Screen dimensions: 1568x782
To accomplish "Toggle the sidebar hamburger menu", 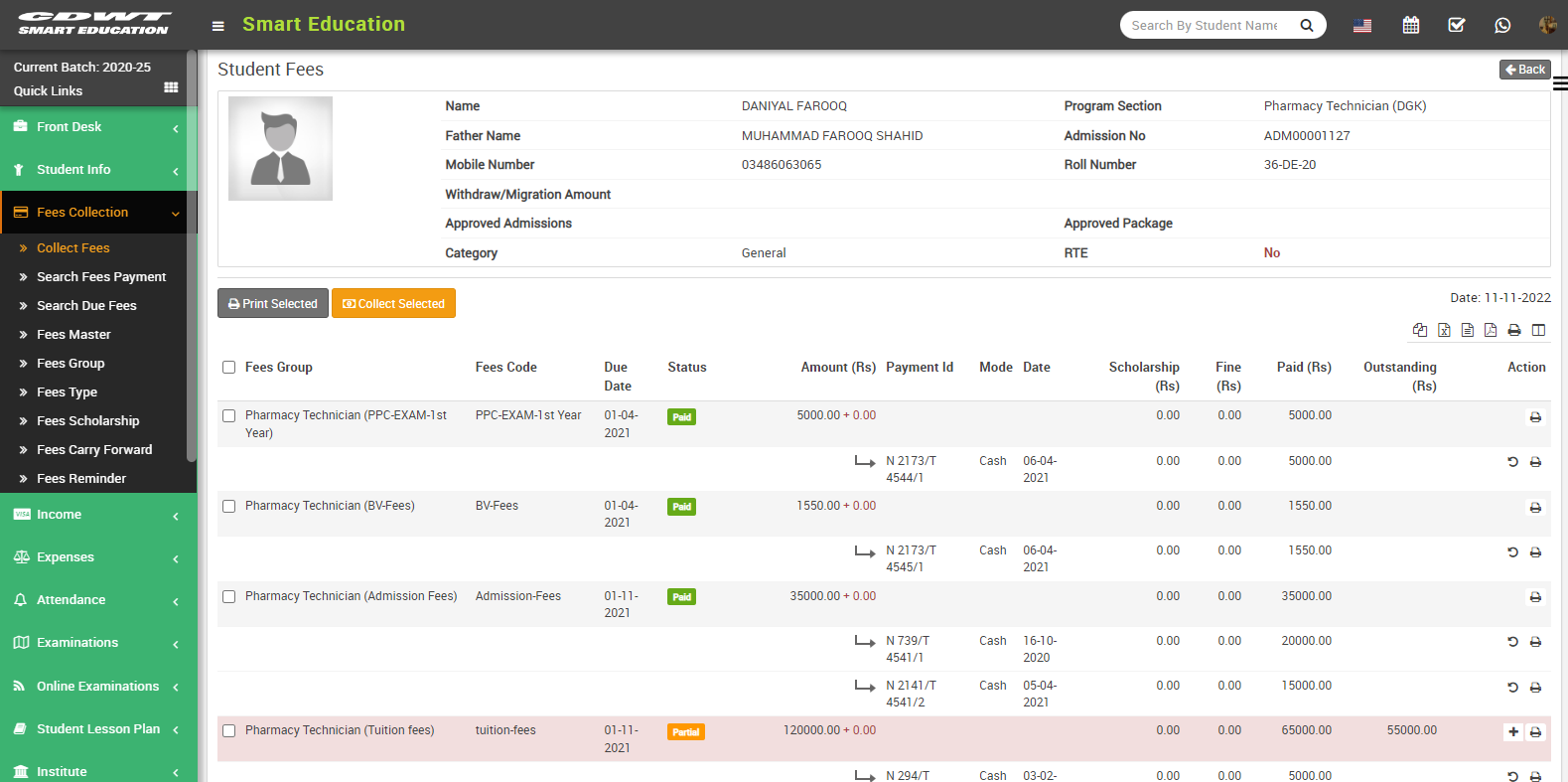I will click(x=218, y=26).
